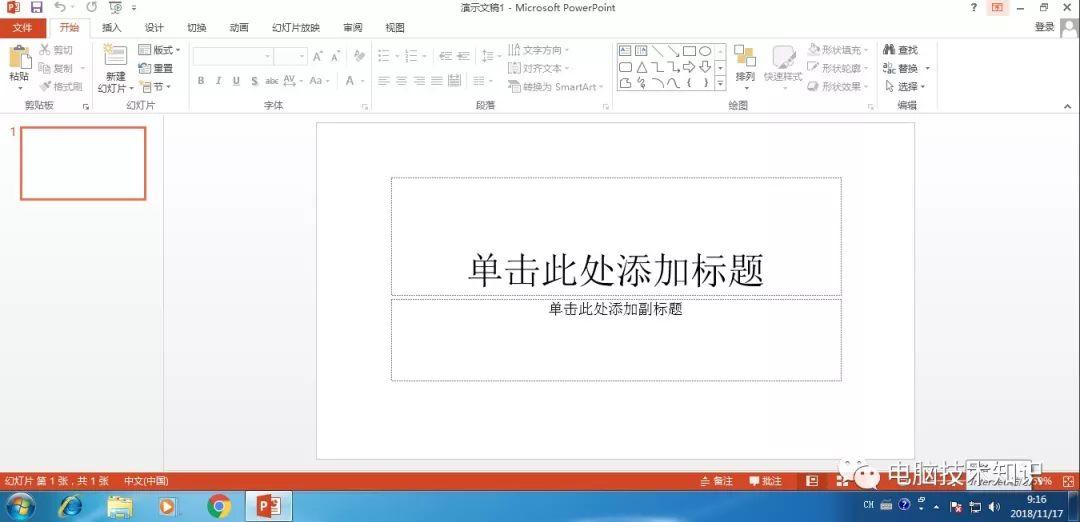Screen dimensions: 1080x522
Task: Select the Triangle shape in shapes gallery
Action: pyautogui.click(x=641, y=67)
